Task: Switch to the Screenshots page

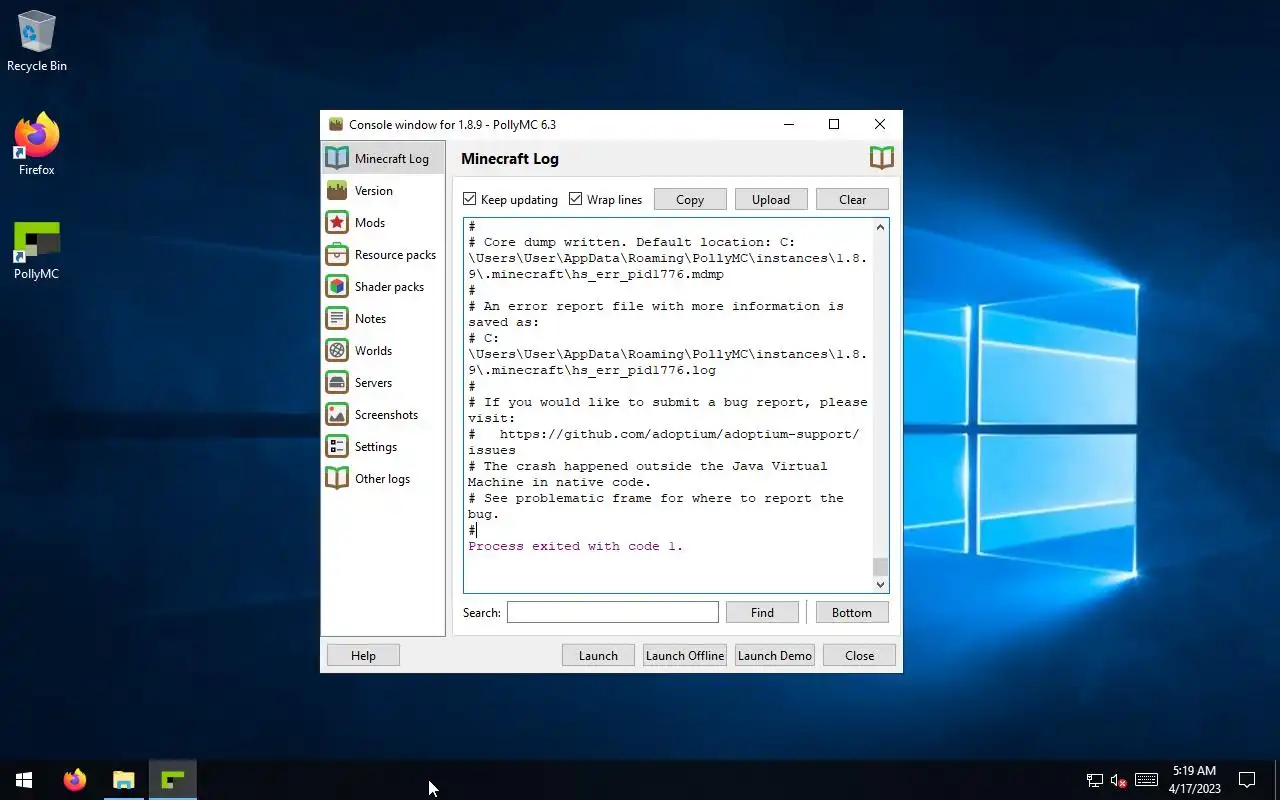Action: pos(383,414)
